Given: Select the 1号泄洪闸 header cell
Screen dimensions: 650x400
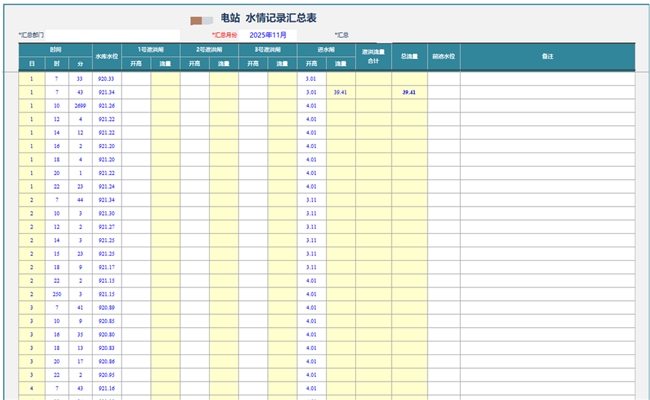Looking at the screenshot, I should tap(151, 48).
